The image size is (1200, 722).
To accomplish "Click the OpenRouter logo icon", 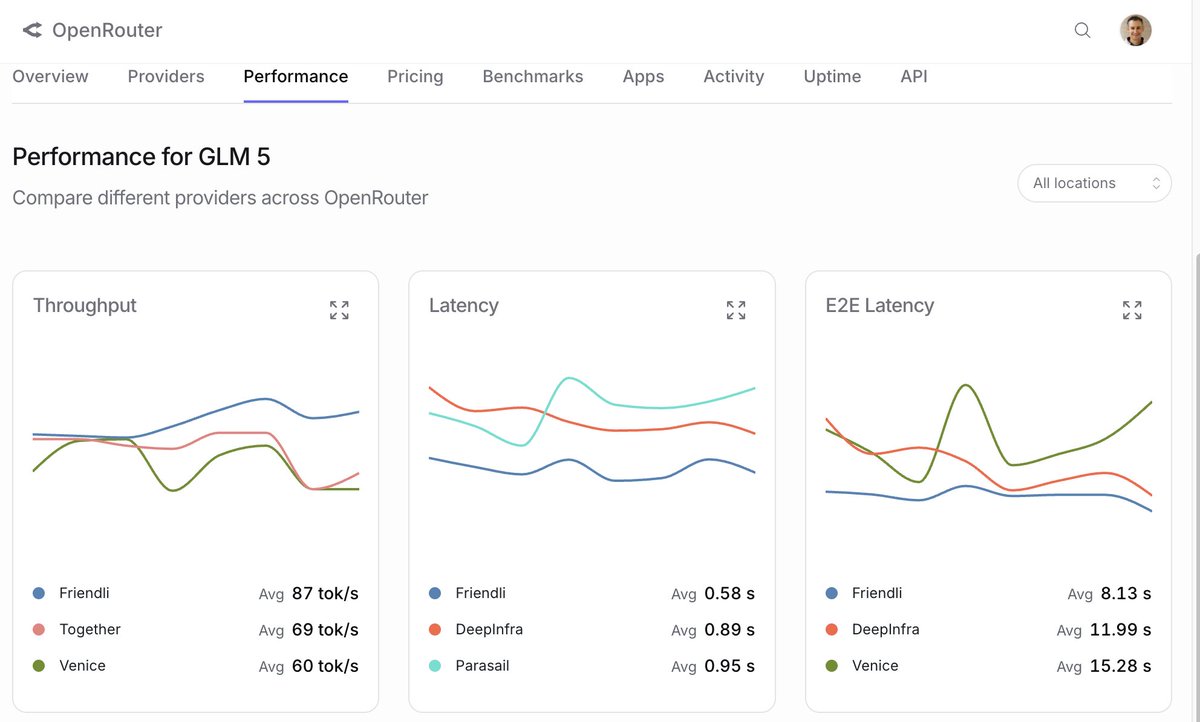I will pos(32,30).
